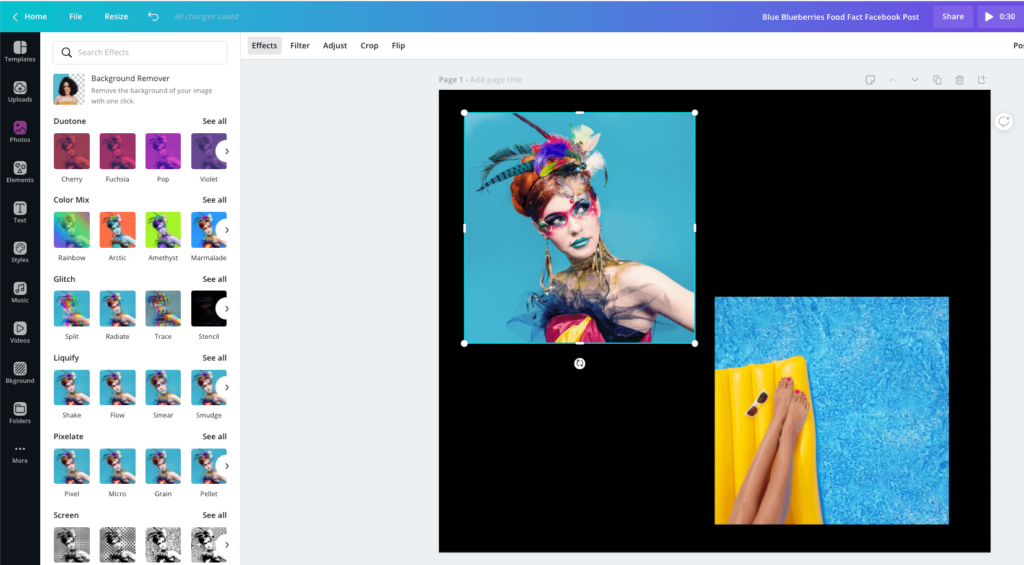Click the undo arrow icon

pos(153,16)
